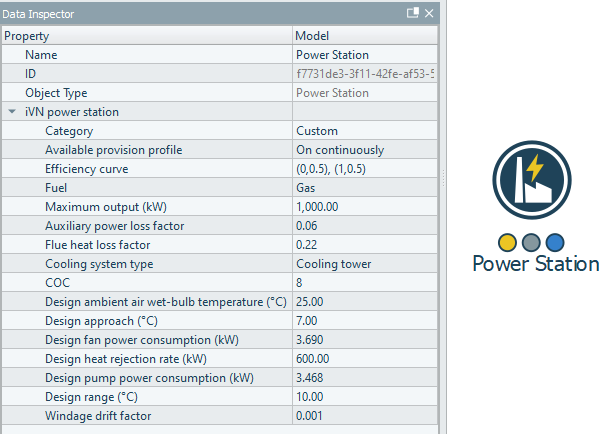Edit Design fan power value 3.690
The width and height of the screenshot is (609, 434).
coord(365,340)
